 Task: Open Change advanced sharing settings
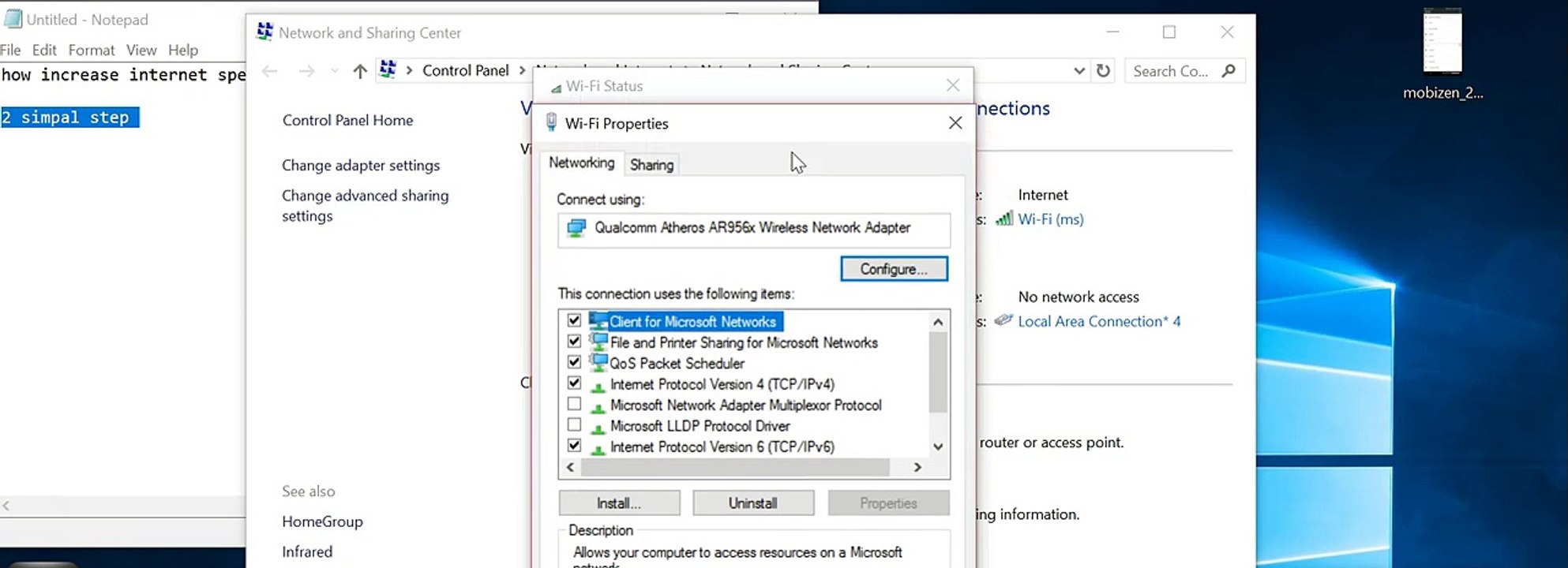pos(366,205)
